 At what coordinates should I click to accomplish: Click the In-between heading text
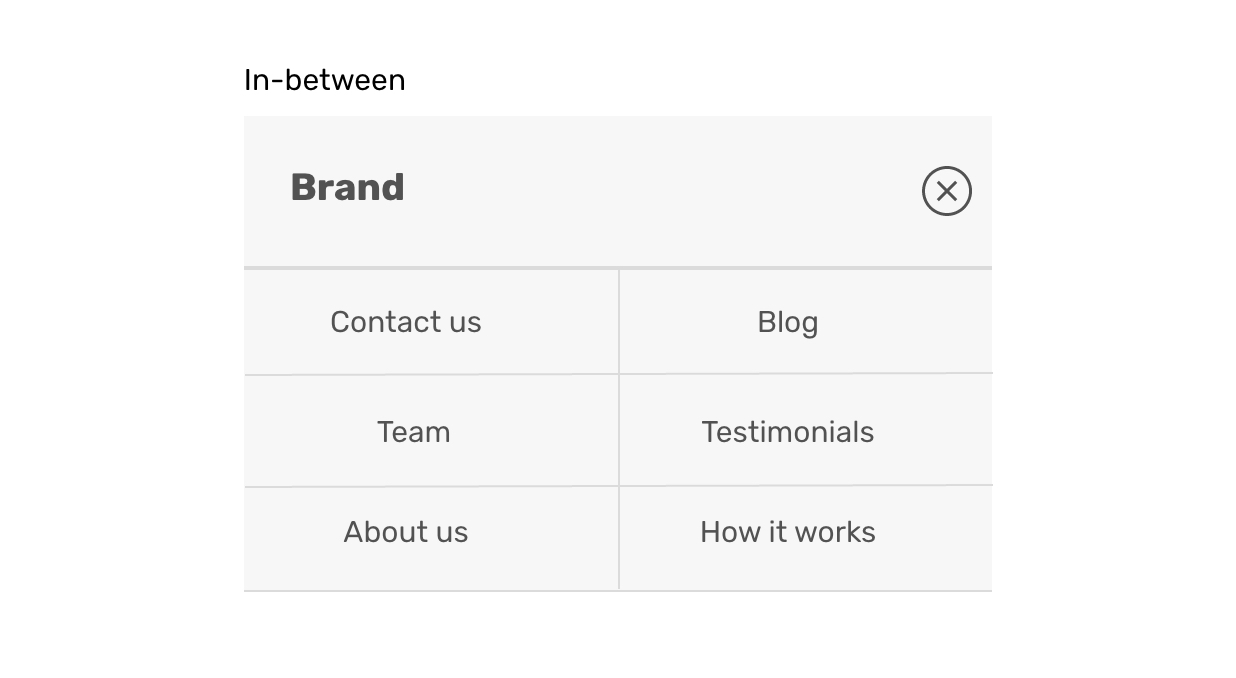325,80
